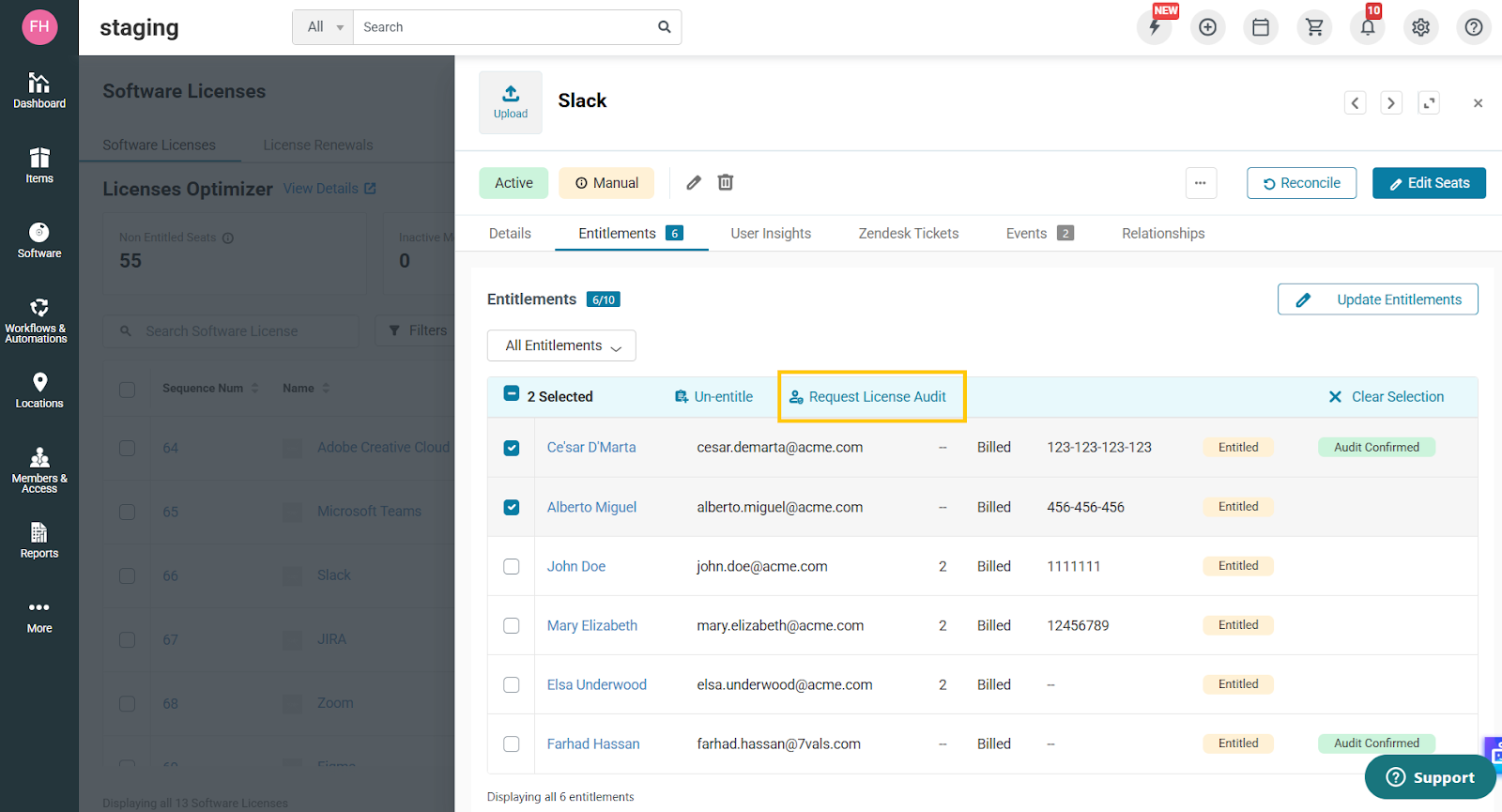Open the User Insights tab

(771, 234)
